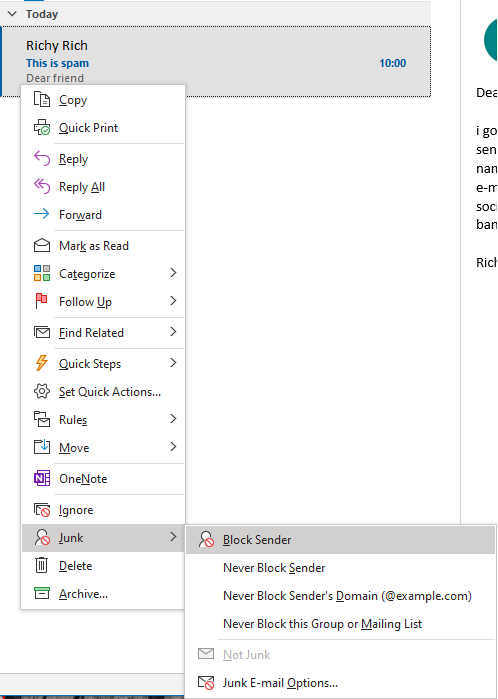Select Set Quick Actions... entry
Image resolution: width=498 pixels, height=699 pixels.
[x=103, y=391]
